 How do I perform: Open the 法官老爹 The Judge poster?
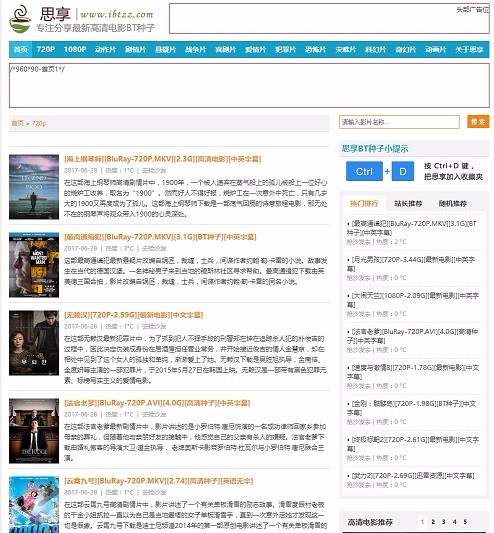(x=34, y=431)
